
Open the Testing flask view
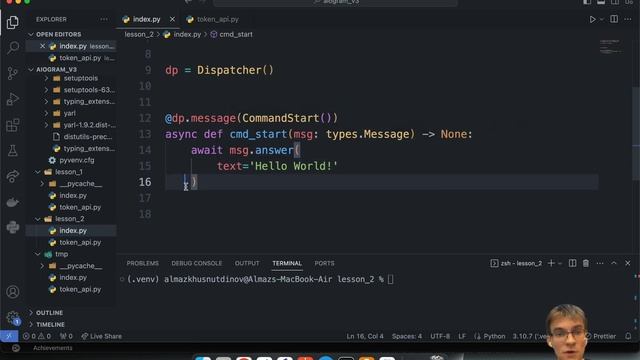click(13, 151)
